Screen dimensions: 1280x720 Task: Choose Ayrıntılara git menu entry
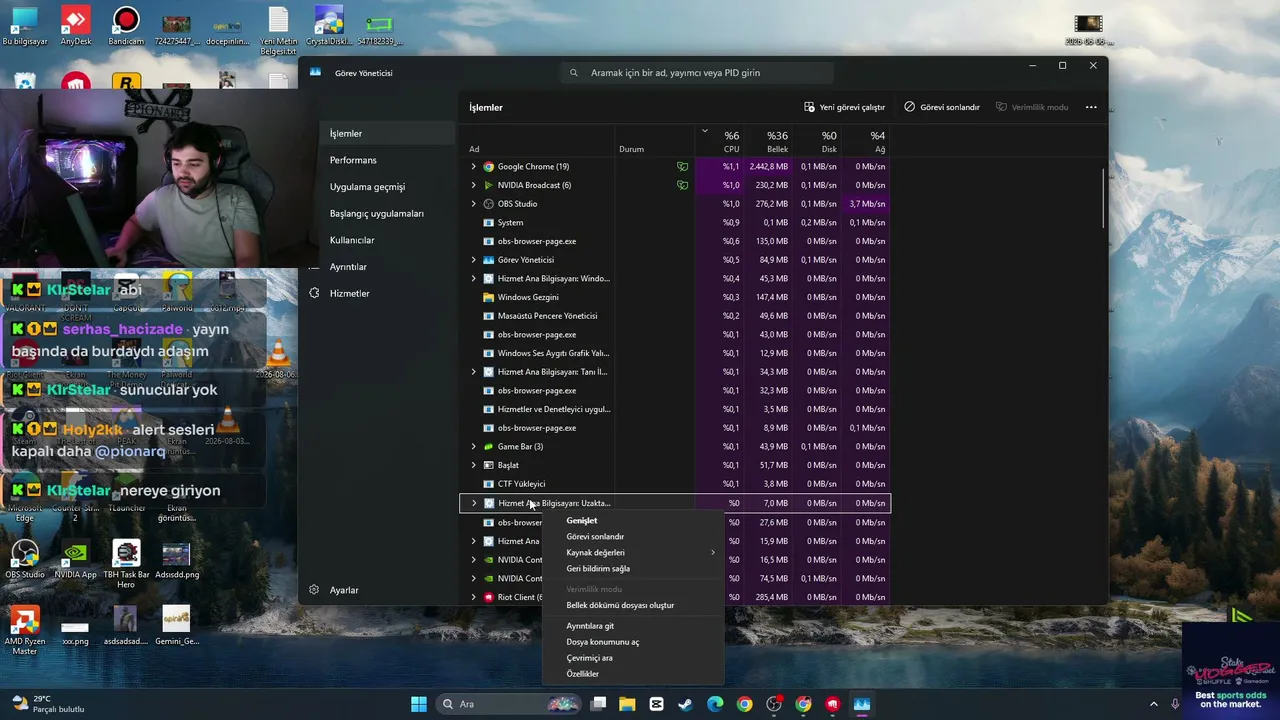(632, 626)
